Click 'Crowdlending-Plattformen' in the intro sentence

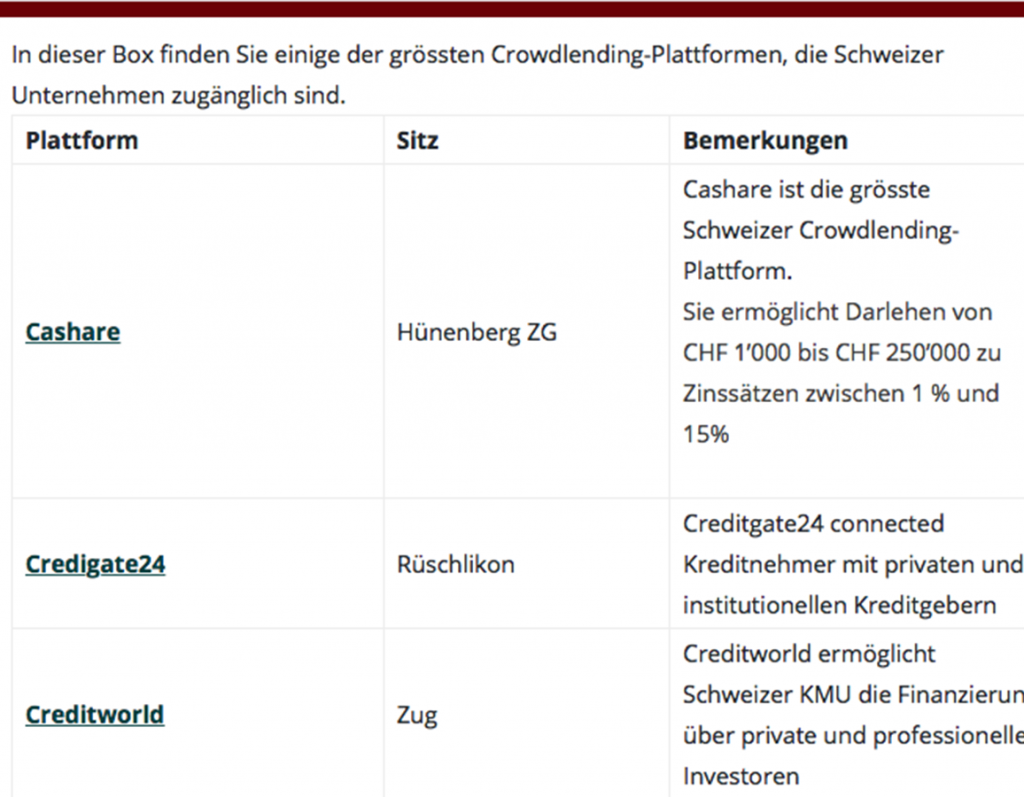(634, 54)
